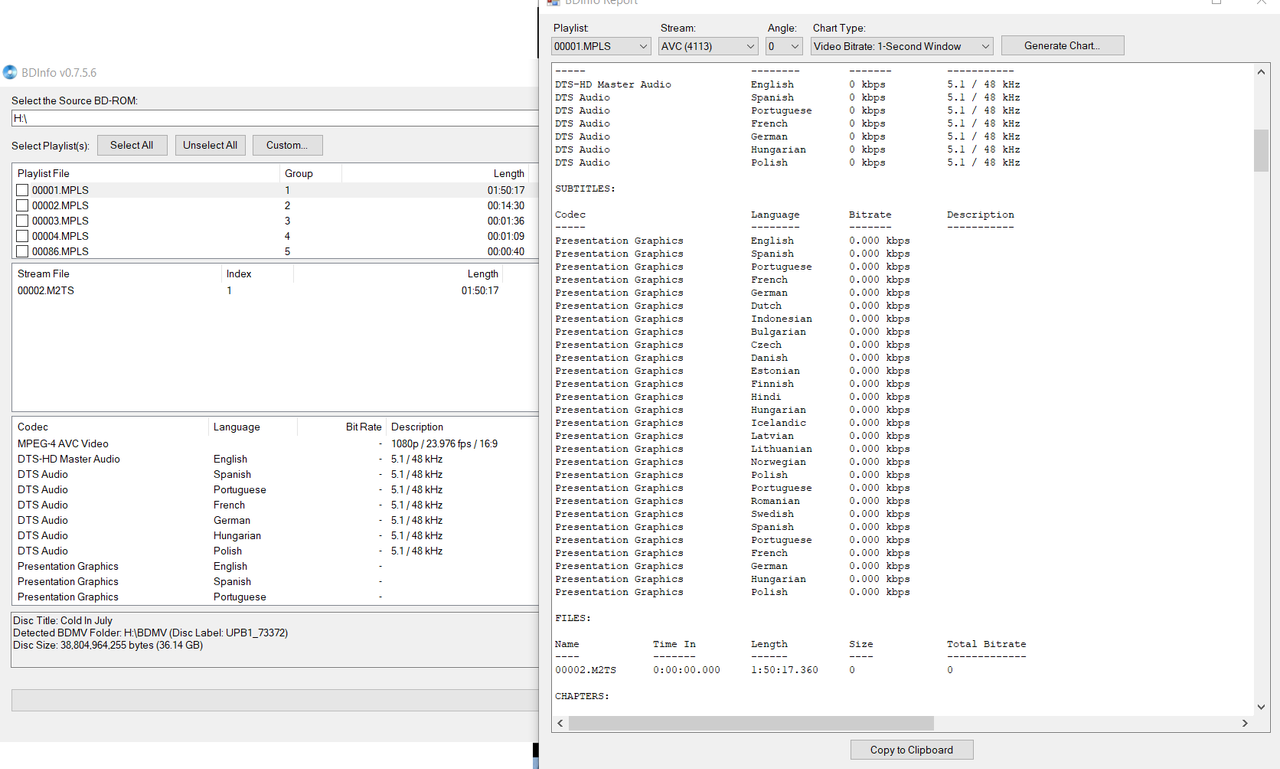Click FILES: heading in report

pyautogui.click(x=573, y=618)
